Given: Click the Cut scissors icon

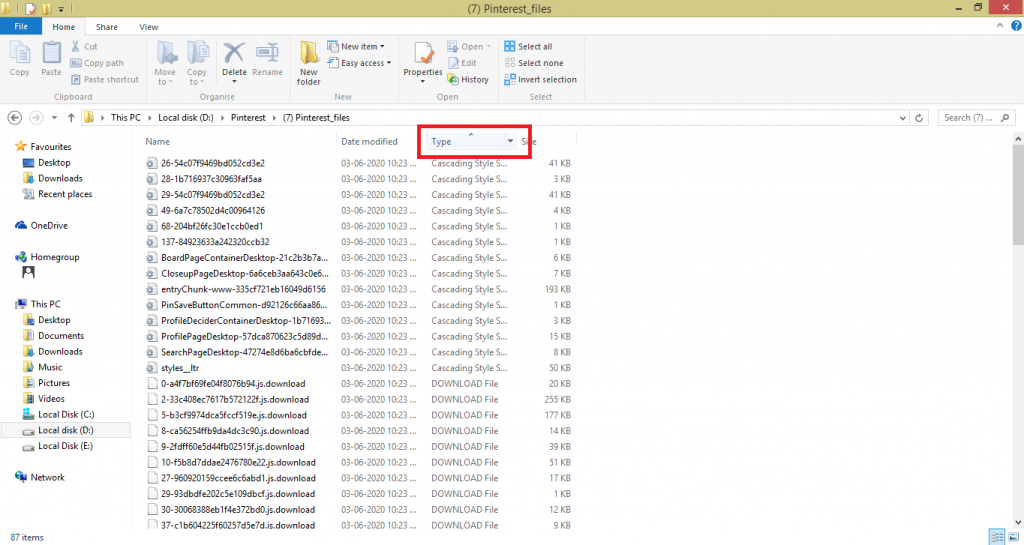Looking at the screenshot, I should (x=76, y=46).
